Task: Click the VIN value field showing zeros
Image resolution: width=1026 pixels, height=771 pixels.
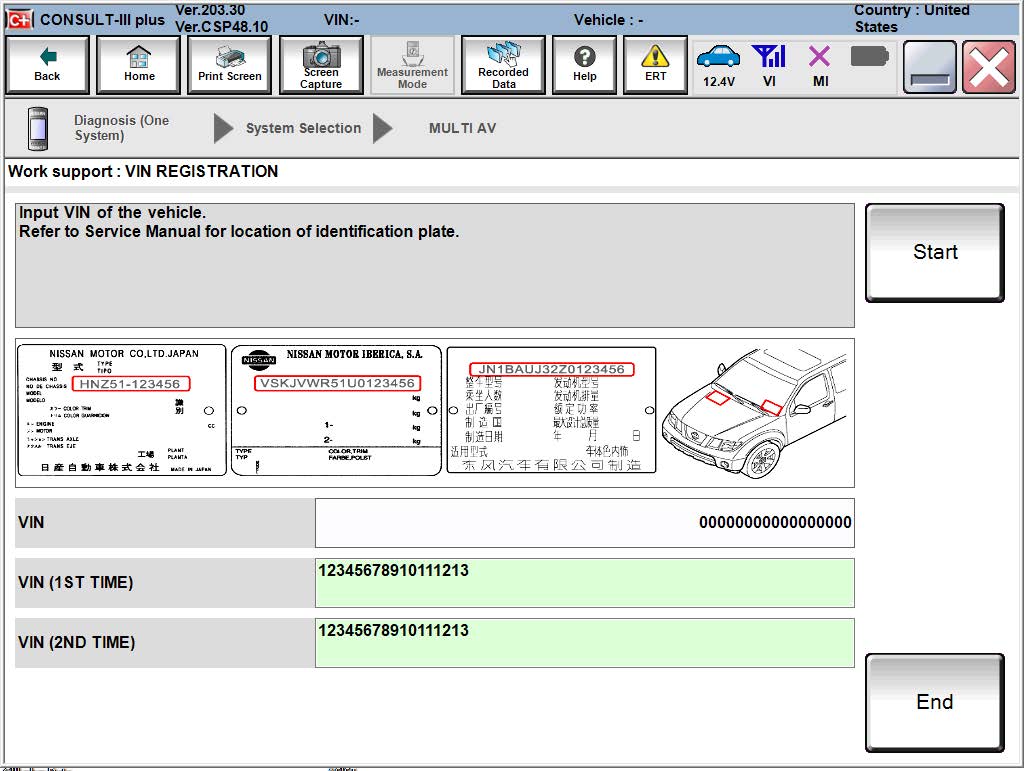Action: point(584,523)
